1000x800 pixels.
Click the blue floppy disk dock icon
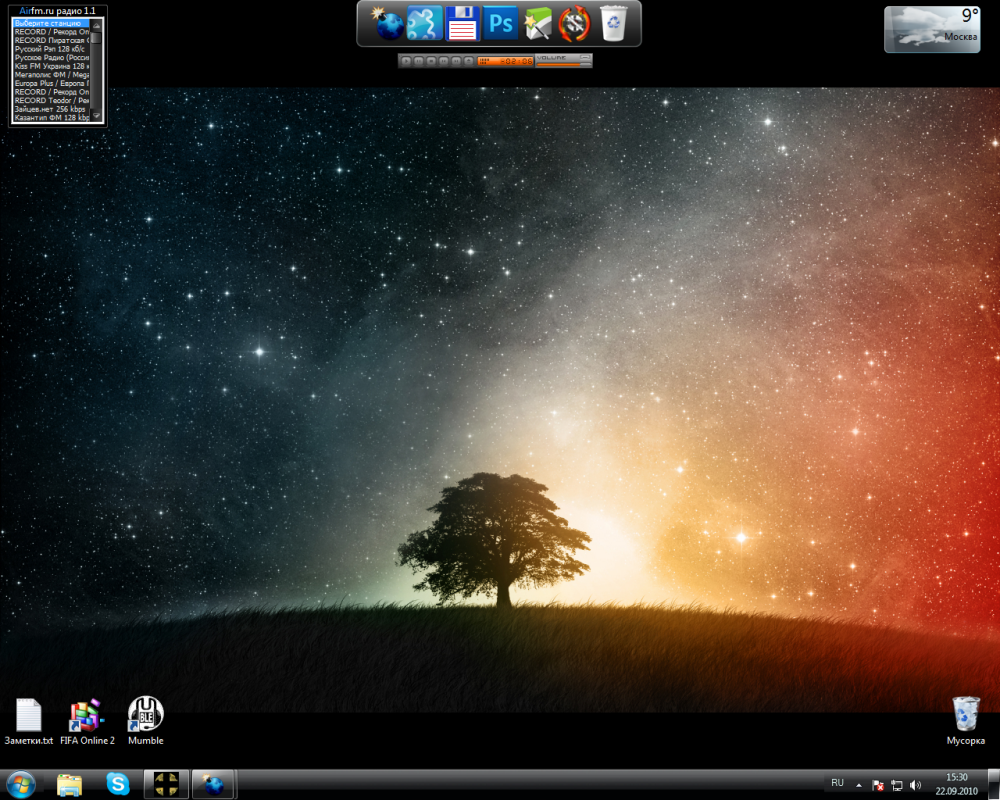[462, 23]
